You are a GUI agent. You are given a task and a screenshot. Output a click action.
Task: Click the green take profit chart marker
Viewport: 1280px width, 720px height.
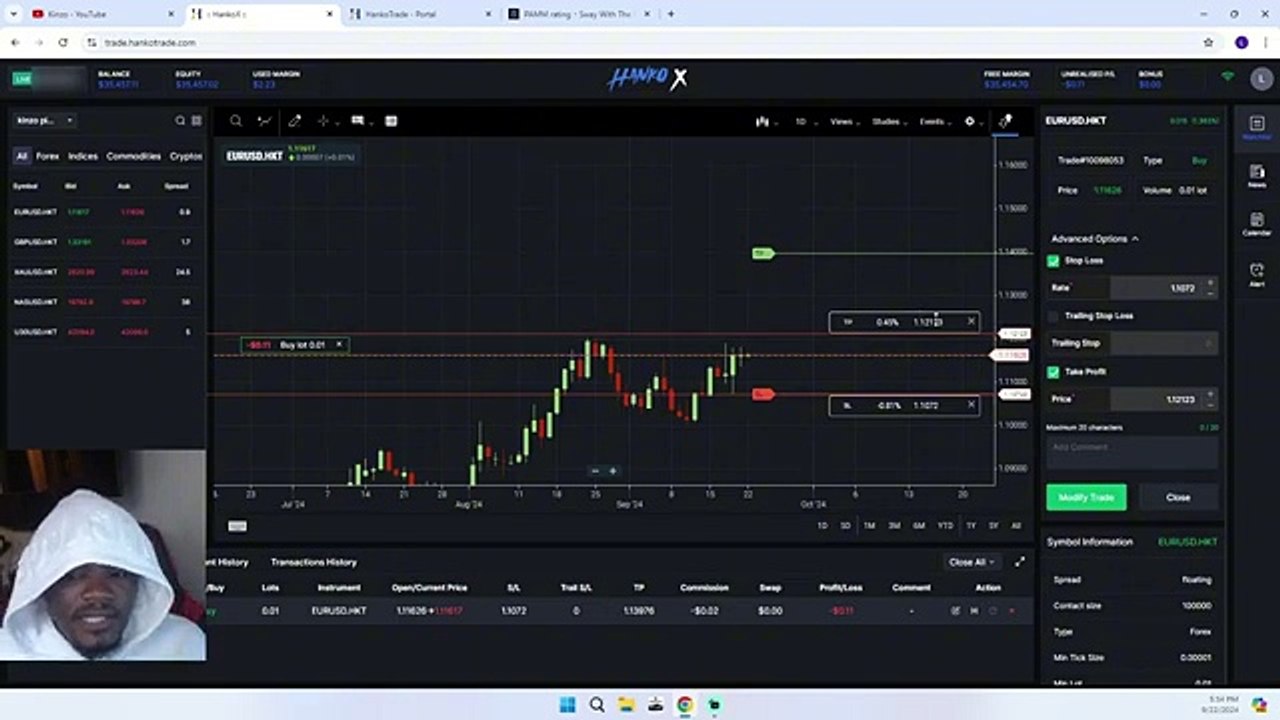763,253
